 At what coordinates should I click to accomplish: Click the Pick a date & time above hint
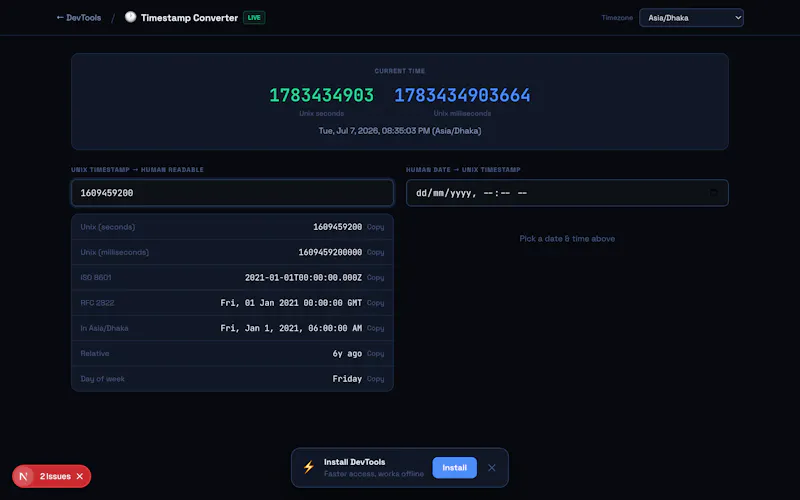(x=567, y=239)
